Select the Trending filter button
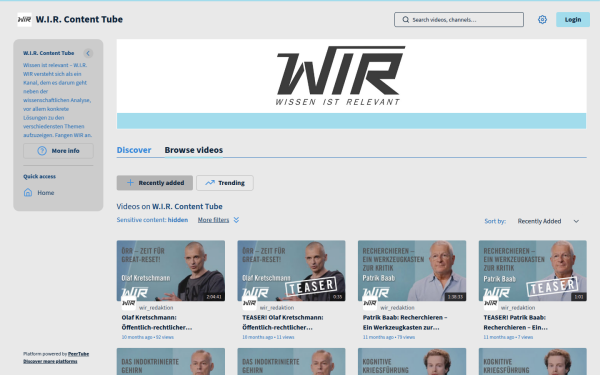The image size is (600, 375). 225,183
